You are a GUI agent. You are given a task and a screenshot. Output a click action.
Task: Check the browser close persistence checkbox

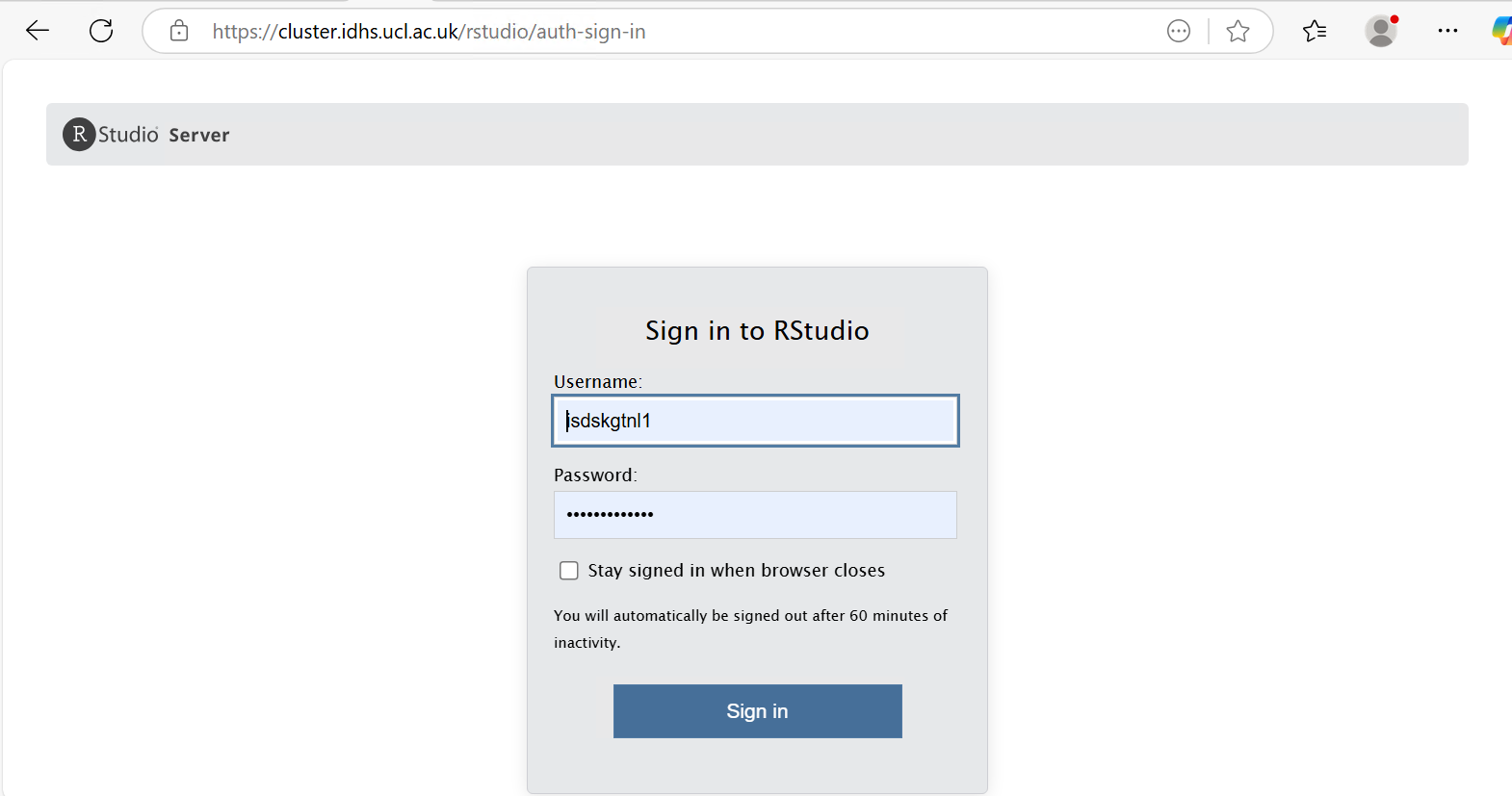pos(569,570)
